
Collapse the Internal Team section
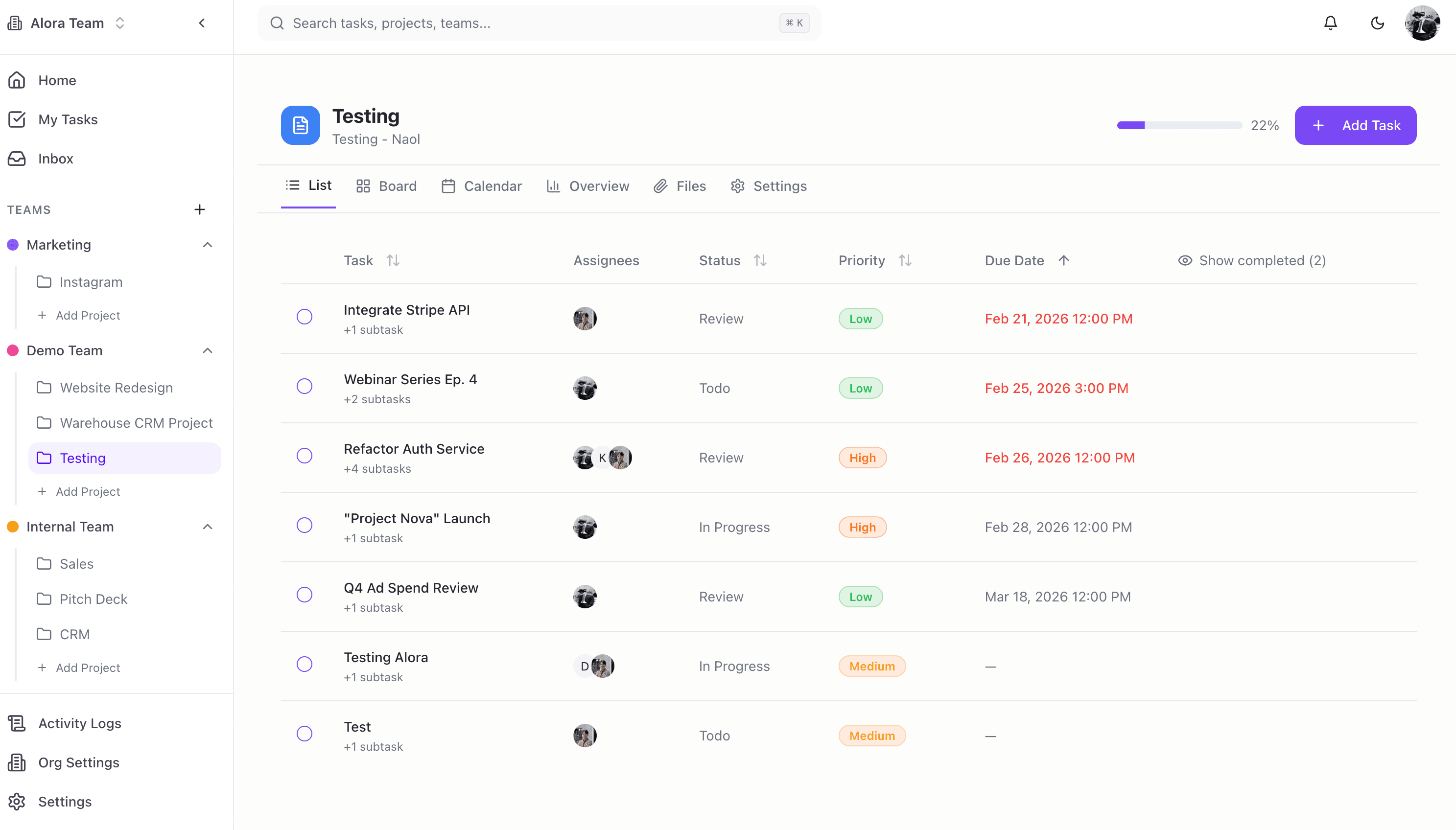pyautogui.click(x=208, y=527)
